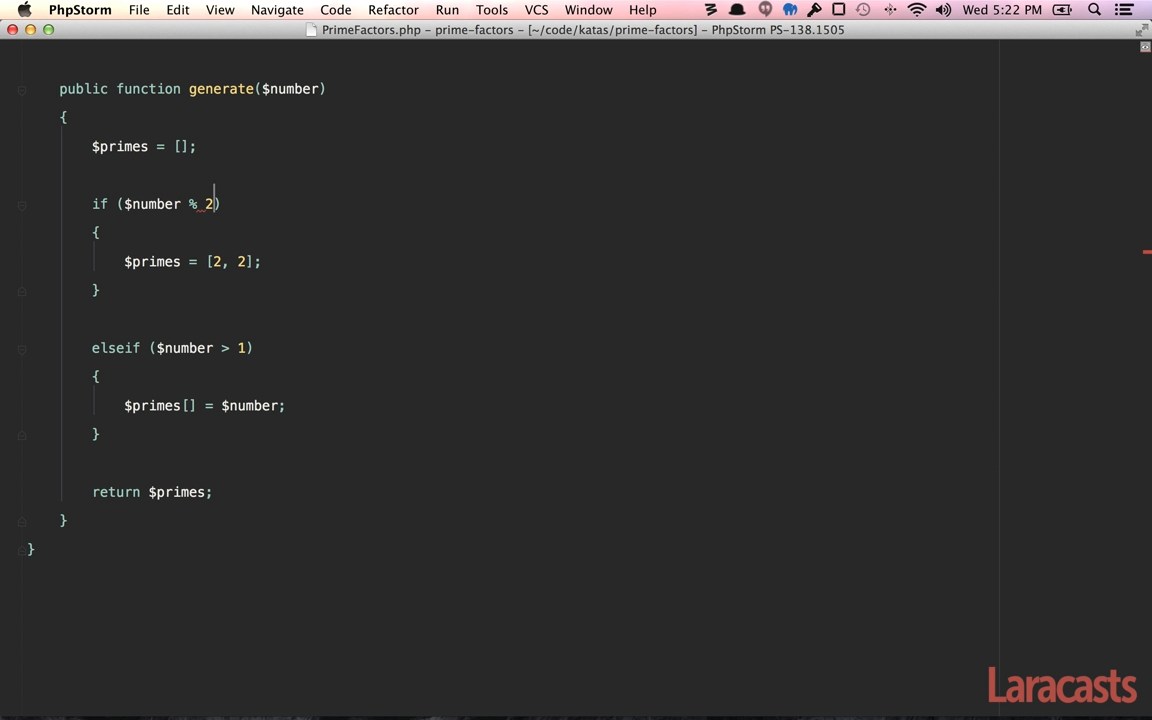Open the Refactor menu

tap(393, 10)
